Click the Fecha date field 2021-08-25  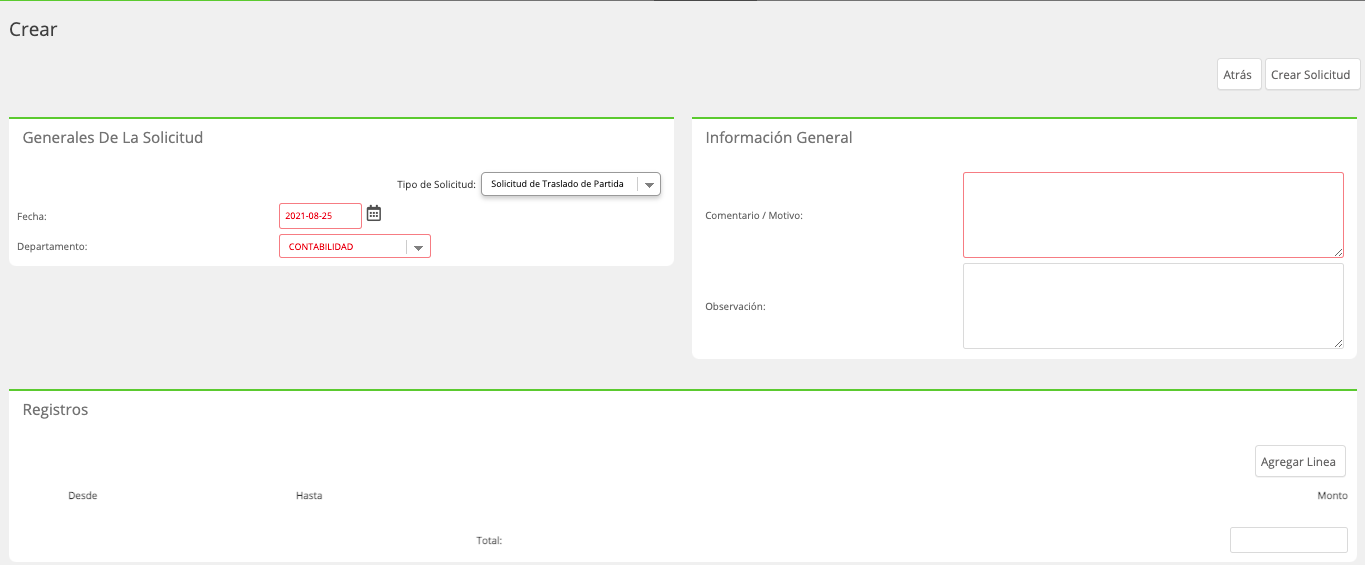click(320, 216)
